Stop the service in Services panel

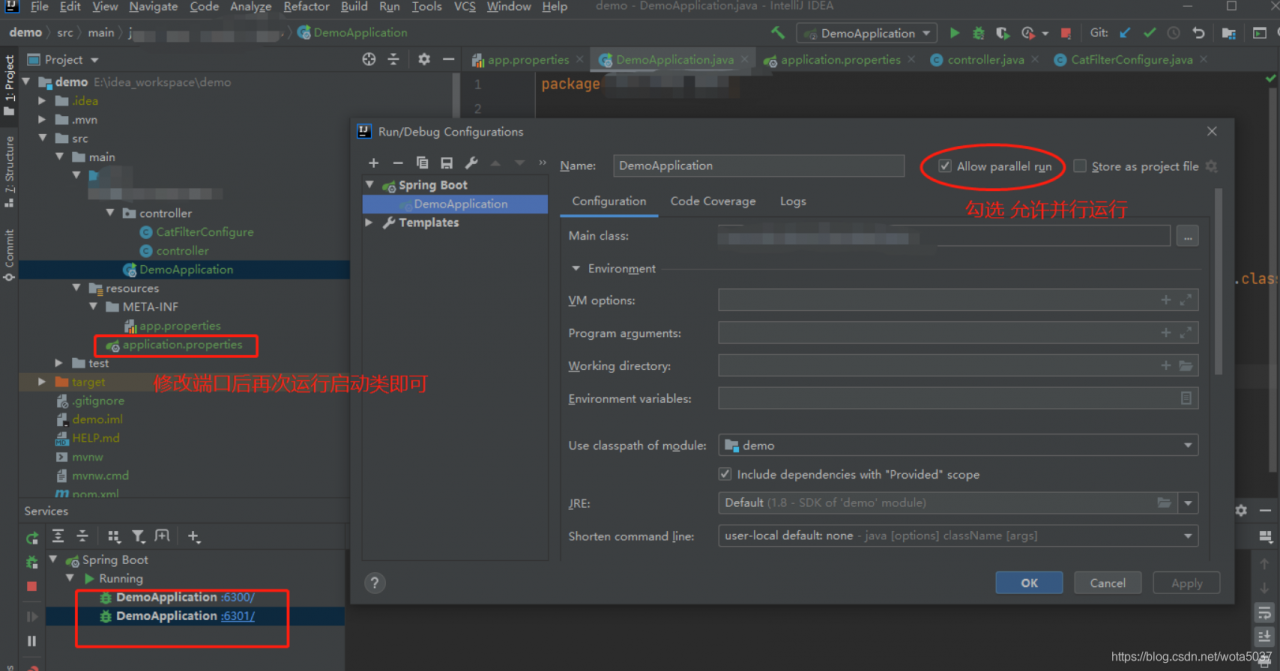click(32, 586)
